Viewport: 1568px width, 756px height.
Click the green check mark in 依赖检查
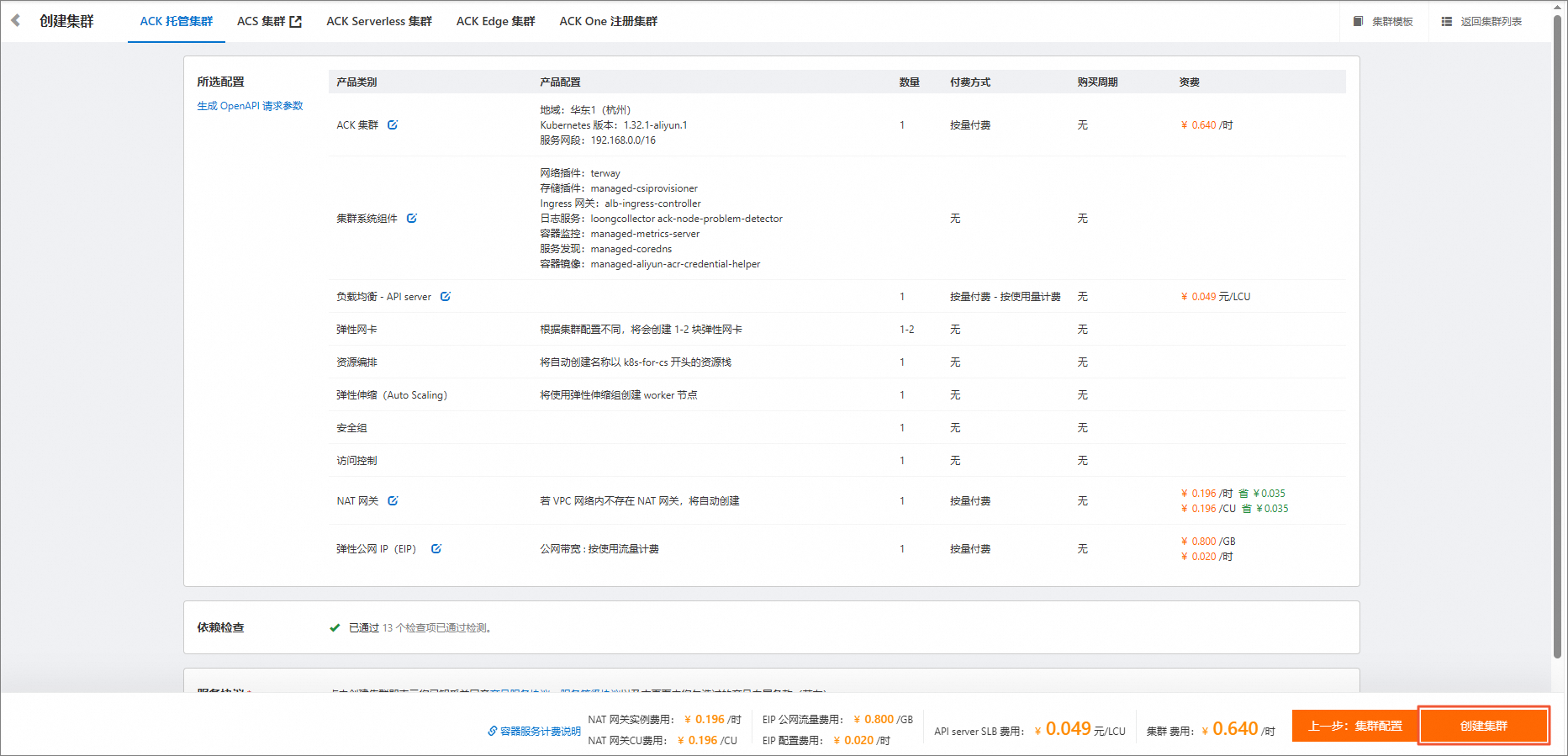coord(335,627)
